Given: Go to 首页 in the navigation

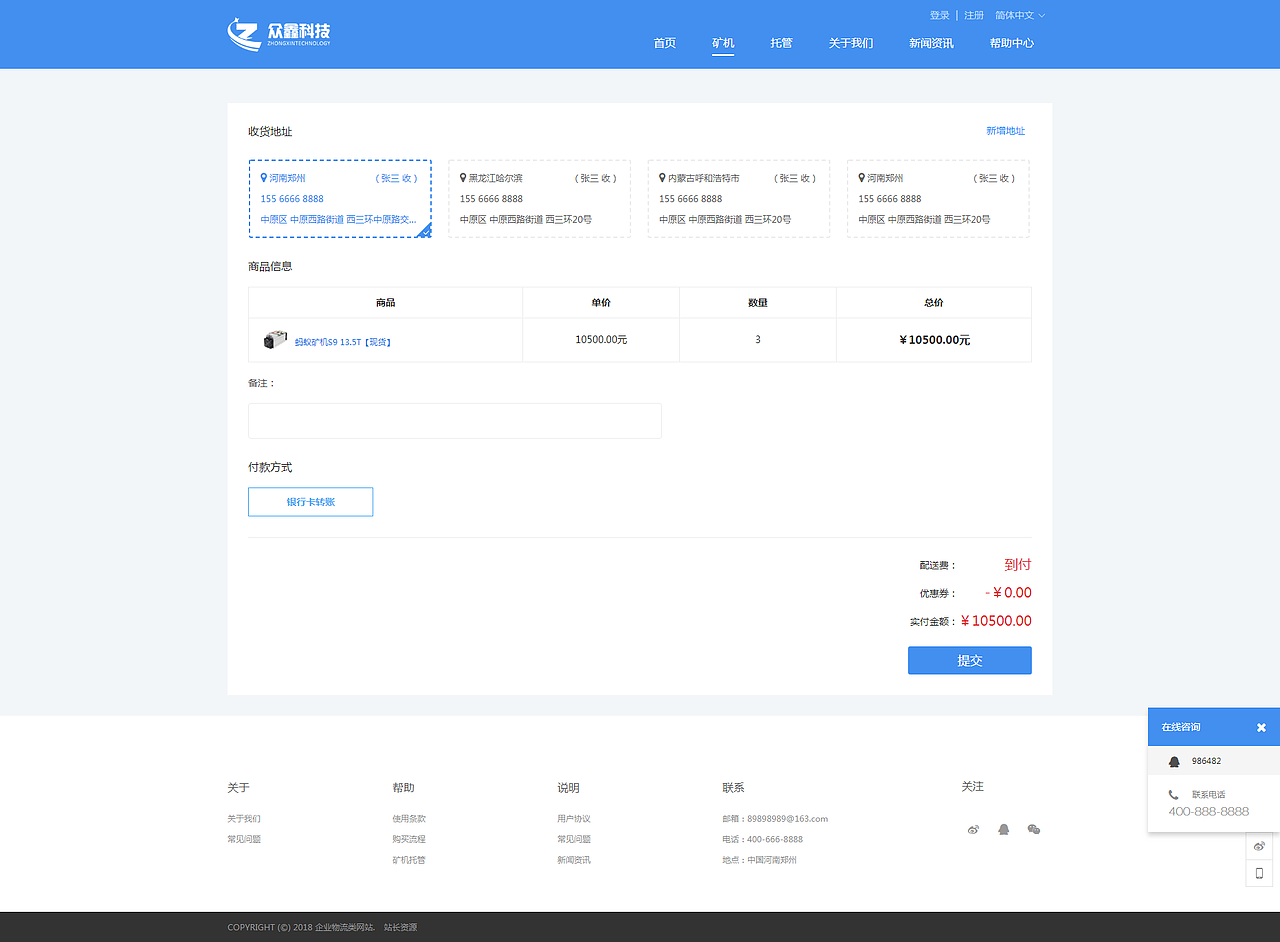Looking at the screenshot, I should point(664,43).
